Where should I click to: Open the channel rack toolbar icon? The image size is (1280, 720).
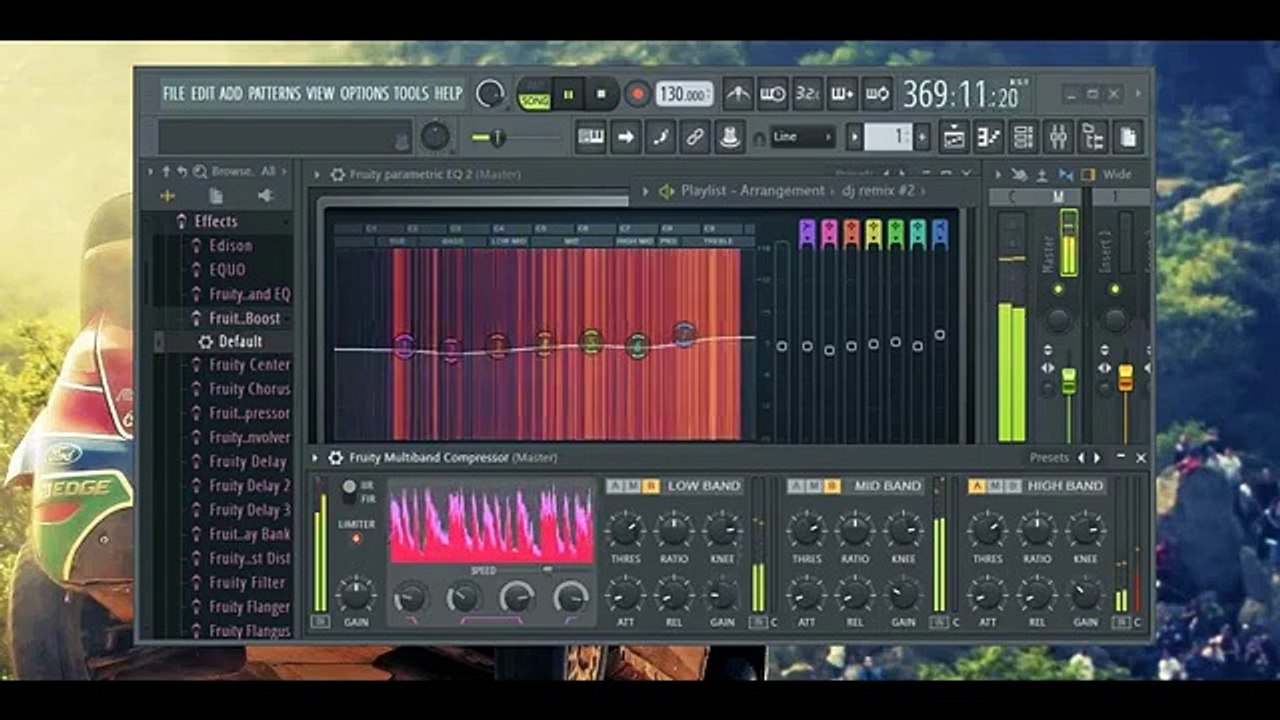click(x=1024, y=137)
